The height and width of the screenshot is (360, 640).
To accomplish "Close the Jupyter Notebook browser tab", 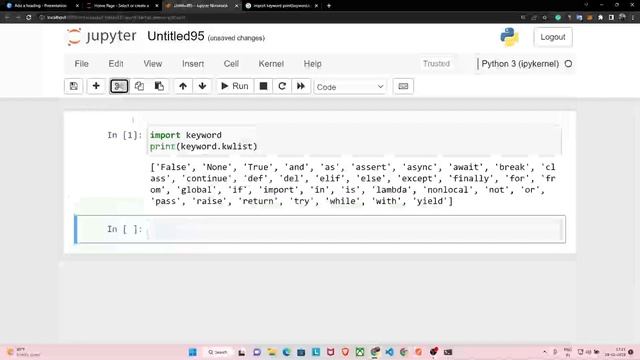I will (x=236, y=6).
